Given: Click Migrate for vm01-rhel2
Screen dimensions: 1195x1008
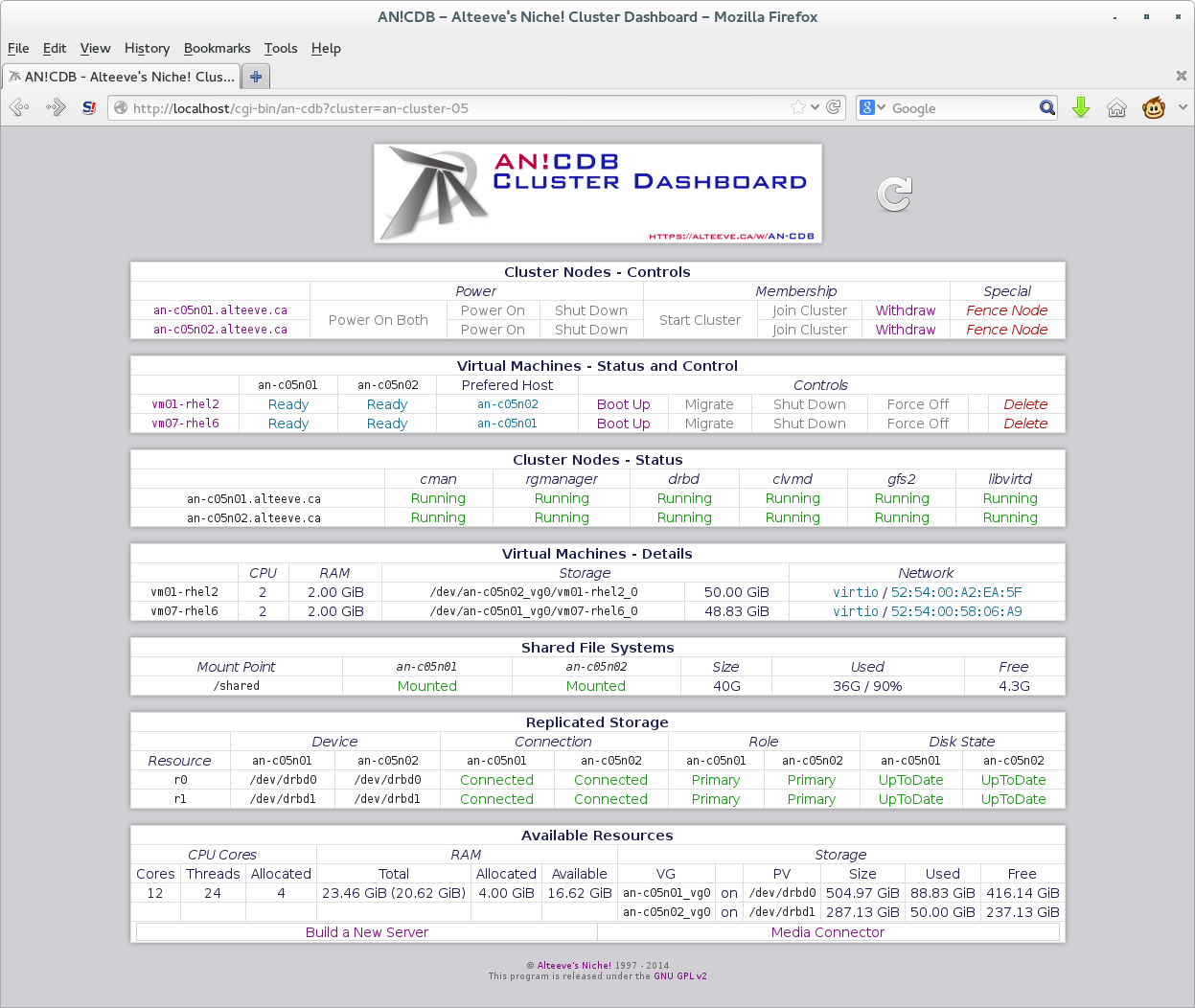Looking at the screenshot, I should pos(709,404).
